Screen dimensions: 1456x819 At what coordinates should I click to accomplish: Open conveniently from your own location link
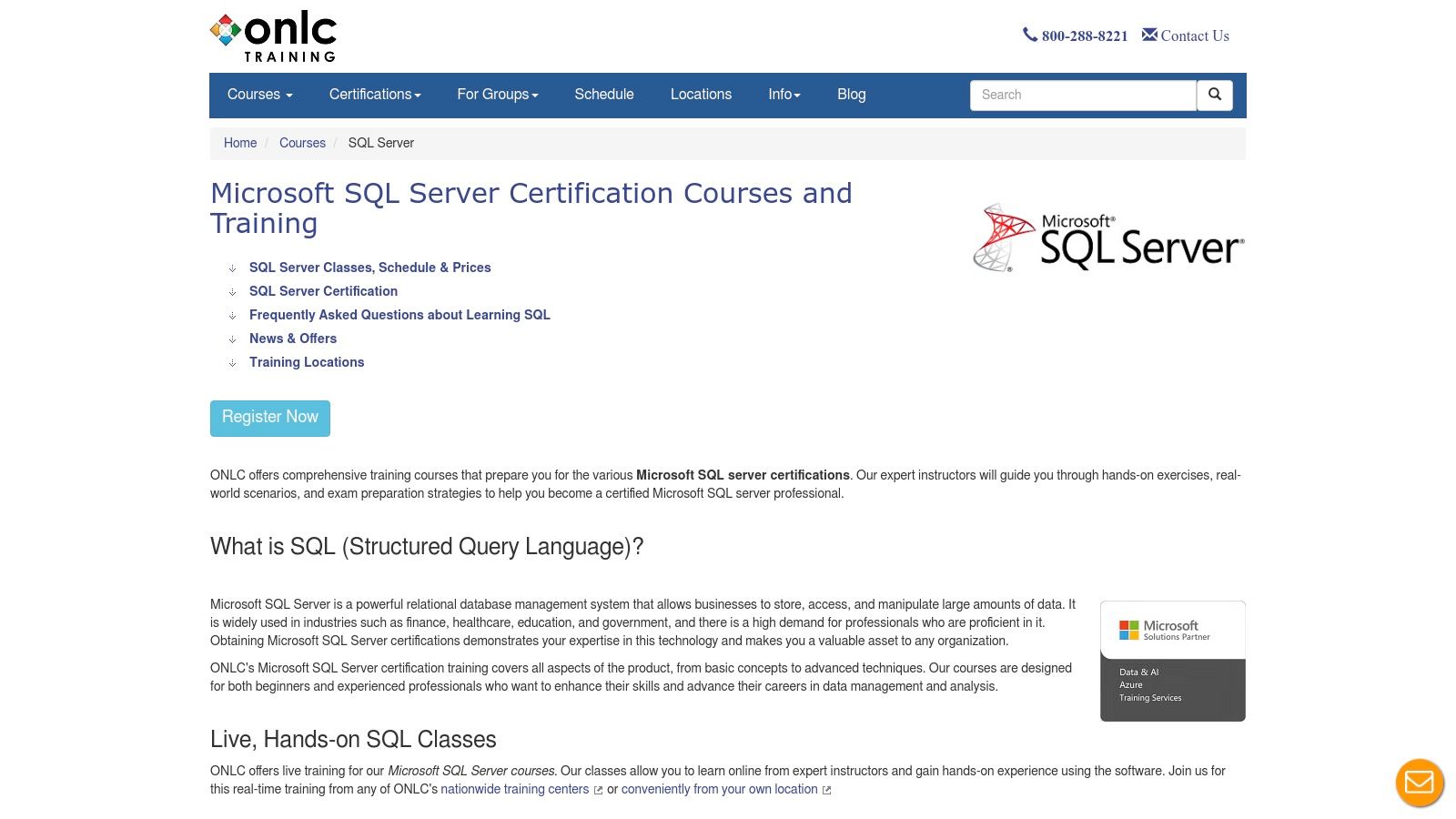(720, 790)
